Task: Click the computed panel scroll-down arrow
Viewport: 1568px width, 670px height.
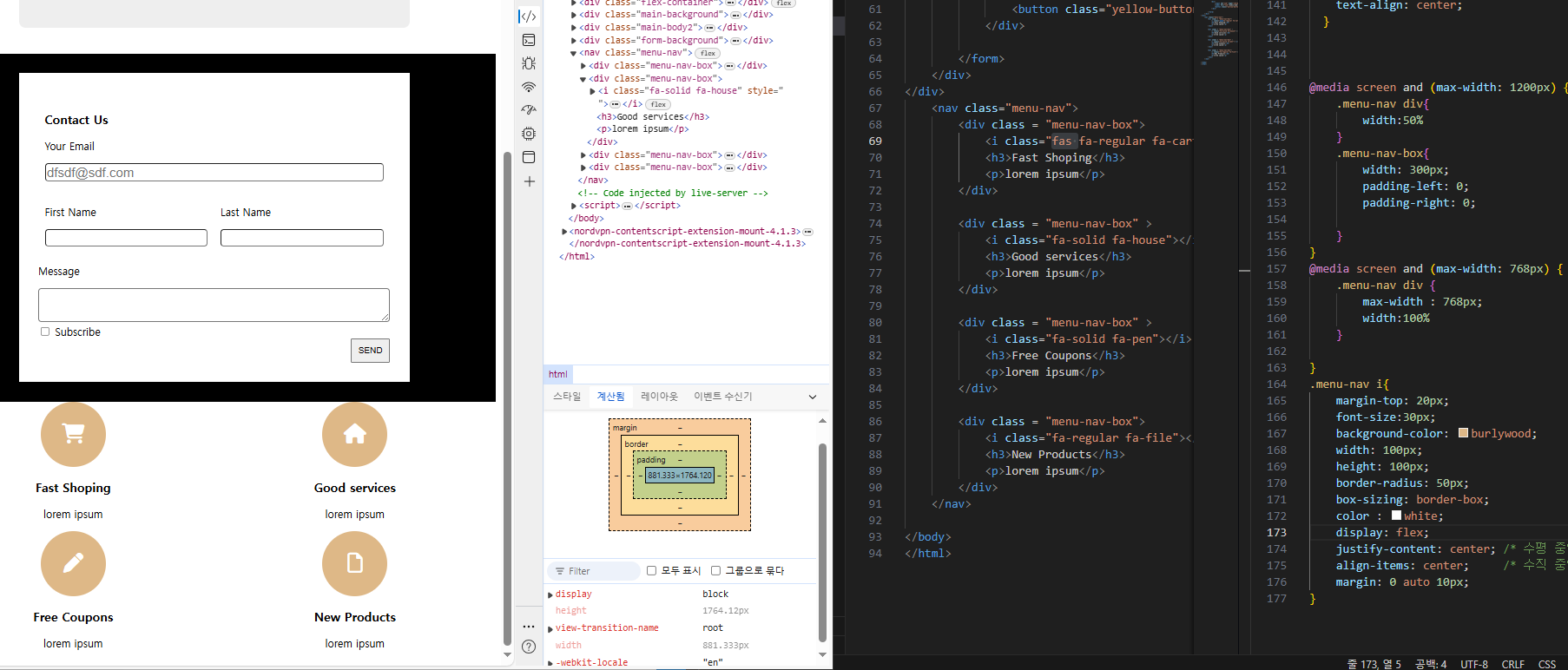Action: (822, 655)
